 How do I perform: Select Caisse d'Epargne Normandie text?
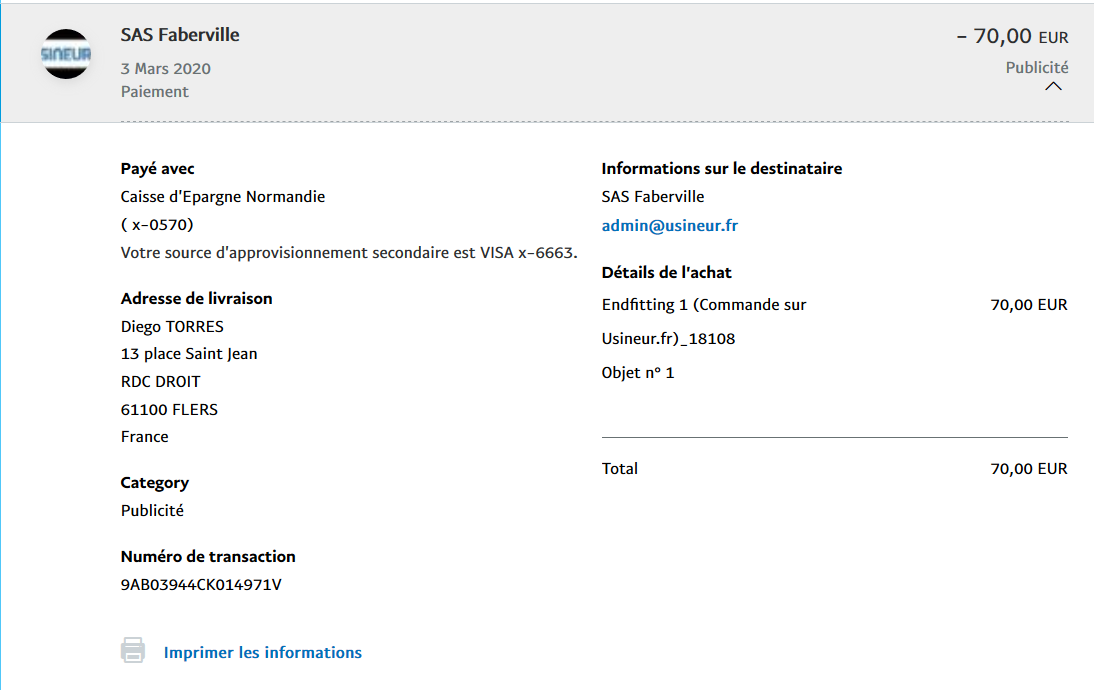click(x=223, y=197)
